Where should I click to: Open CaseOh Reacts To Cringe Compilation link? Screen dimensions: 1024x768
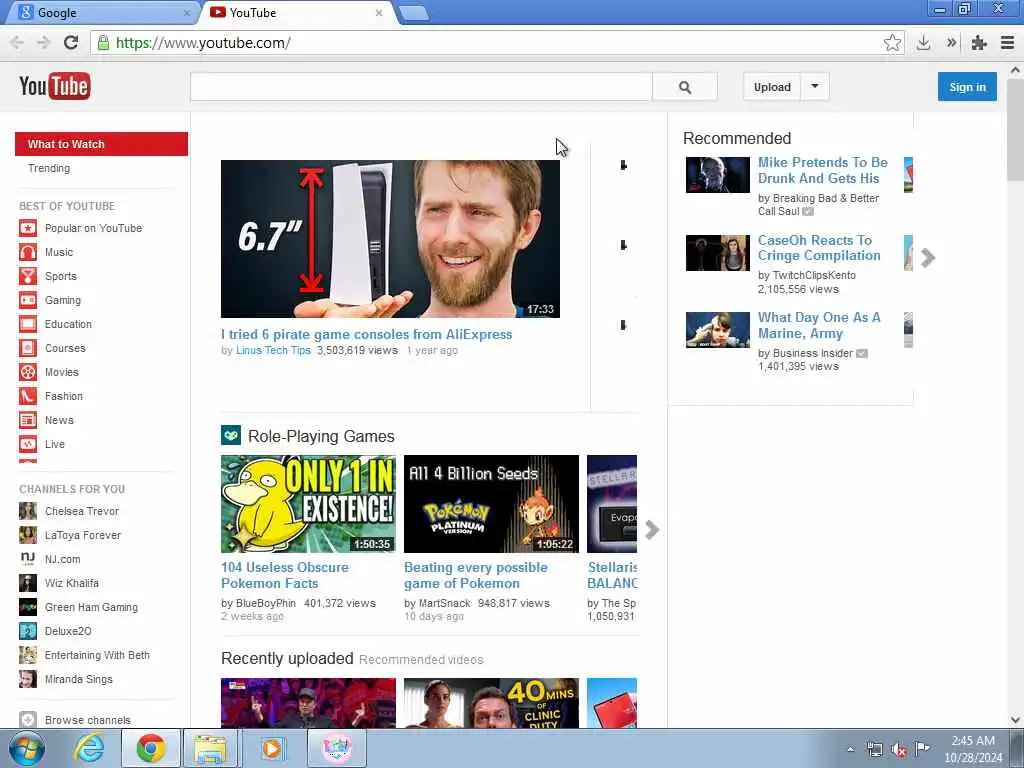819,248
